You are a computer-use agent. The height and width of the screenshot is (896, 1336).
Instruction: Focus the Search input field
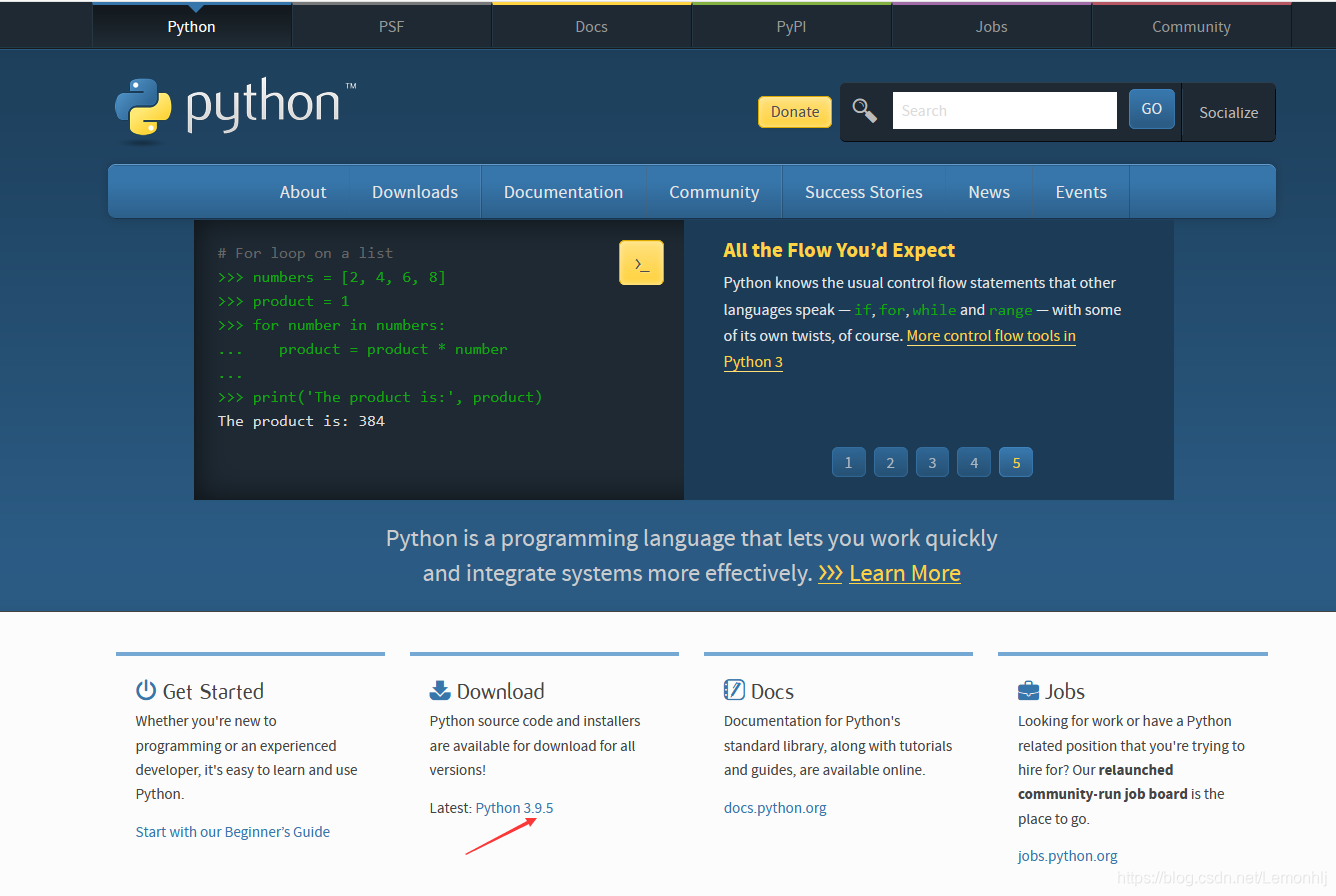coord(1004,111)
